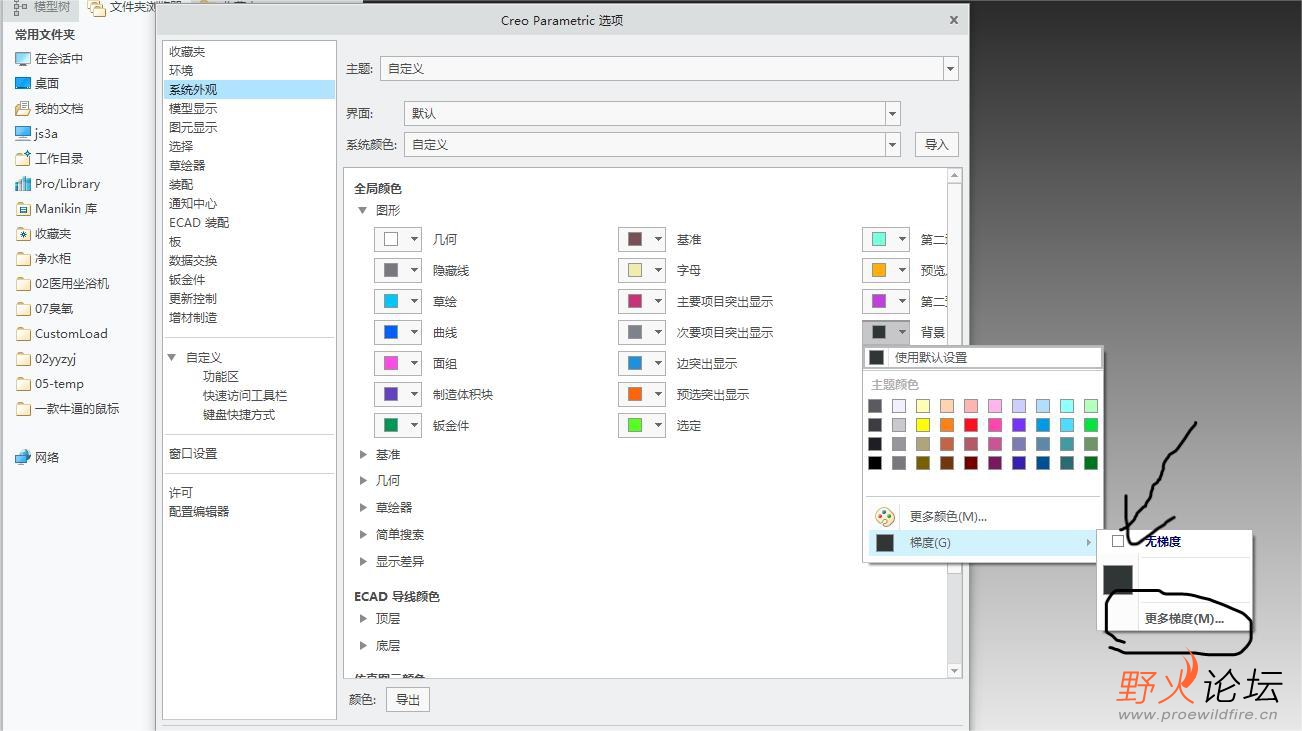The image size is (1302, 731).
Task: Expand the 顶层 ECAD section
Action: click(x=364, y=619)
